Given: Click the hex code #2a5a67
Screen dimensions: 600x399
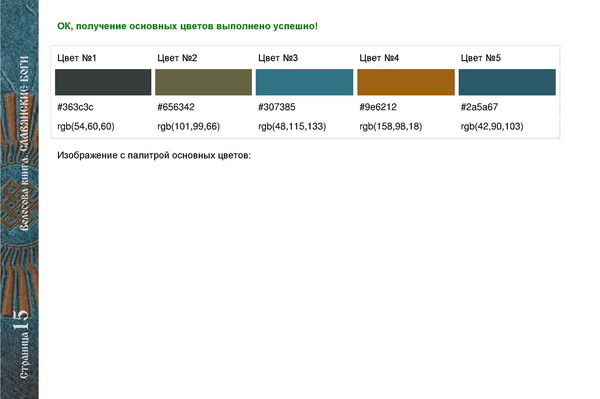Looking at the screenshot, I should 479,107.
